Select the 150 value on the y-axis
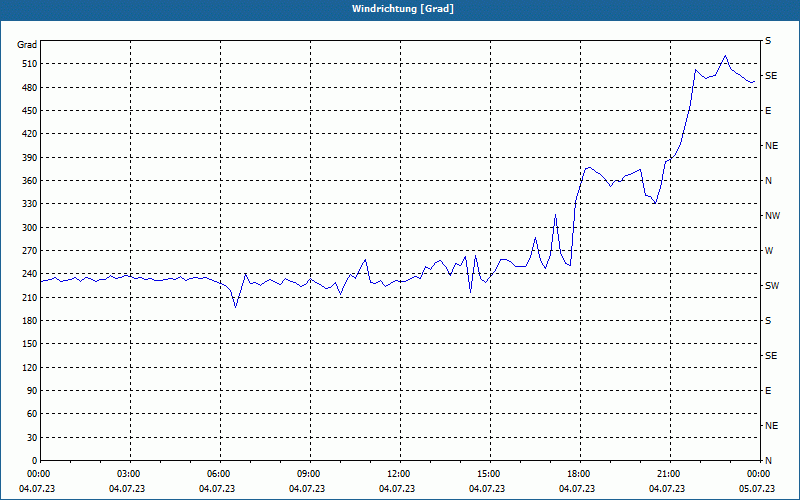The height and width of the screenshot is (500, 800). (29, 344)
